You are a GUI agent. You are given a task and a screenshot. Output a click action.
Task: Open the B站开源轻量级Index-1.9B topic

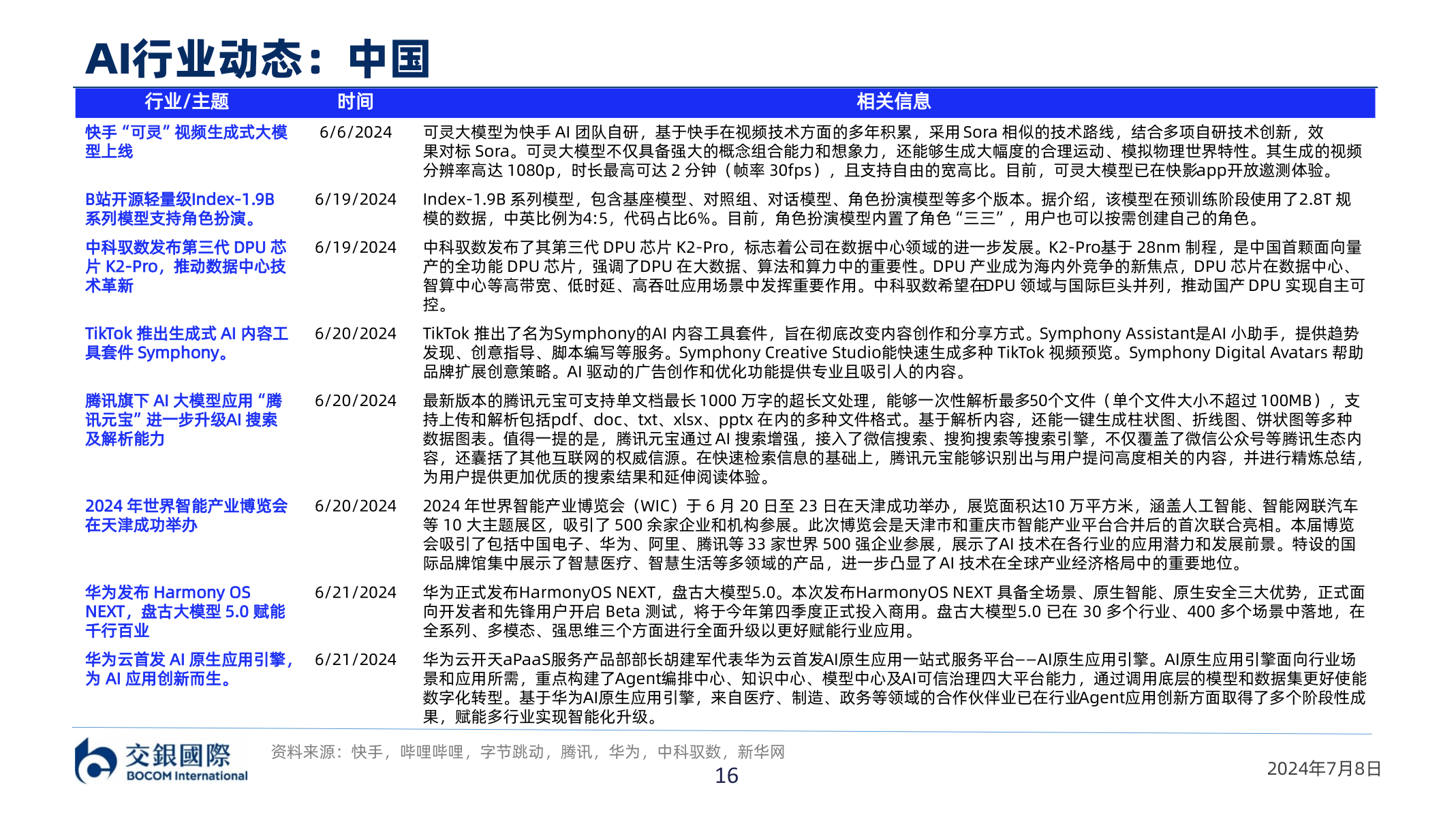click(180, 208)
